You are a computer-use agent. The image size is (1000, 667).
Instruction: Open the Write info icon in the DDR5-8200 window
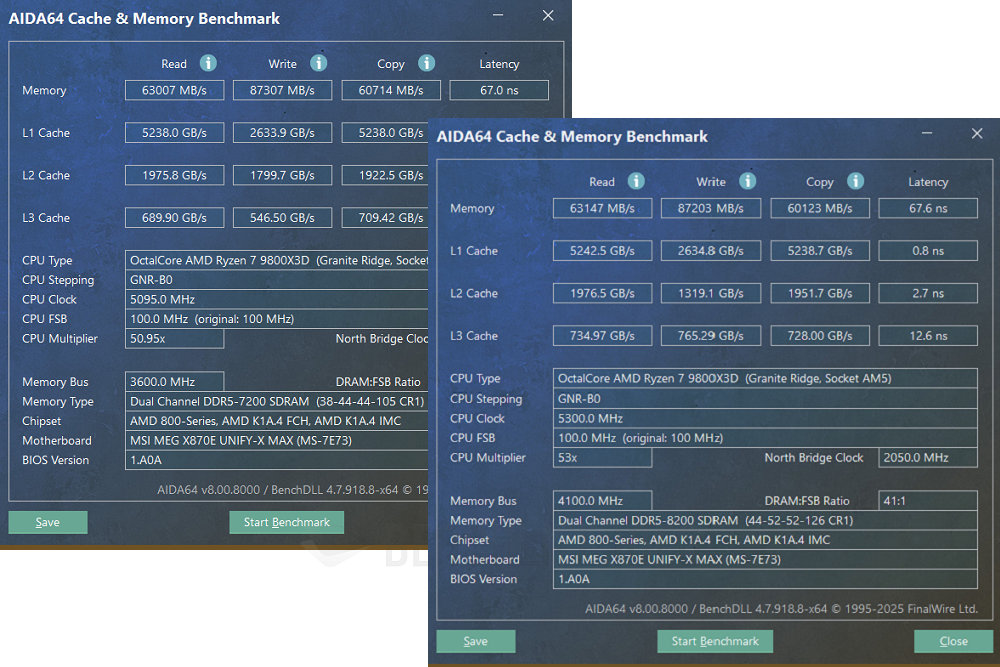tap(747, 181)
